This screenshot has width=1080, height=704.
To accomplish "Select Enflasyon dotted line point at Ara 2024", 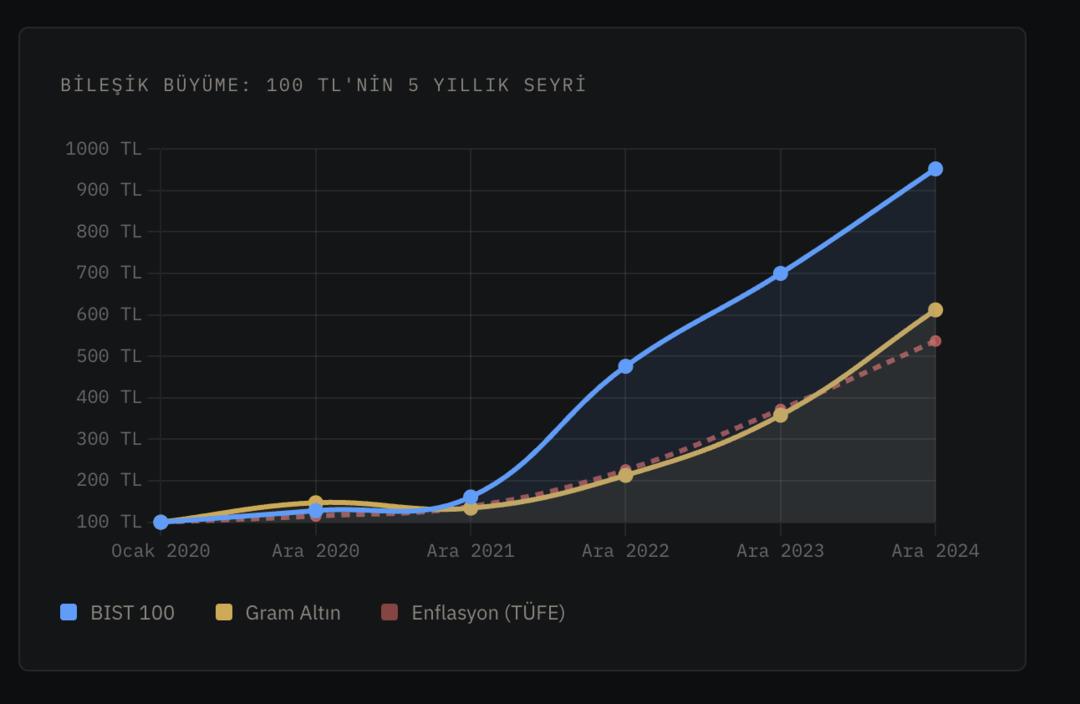I will click(935, 341).
